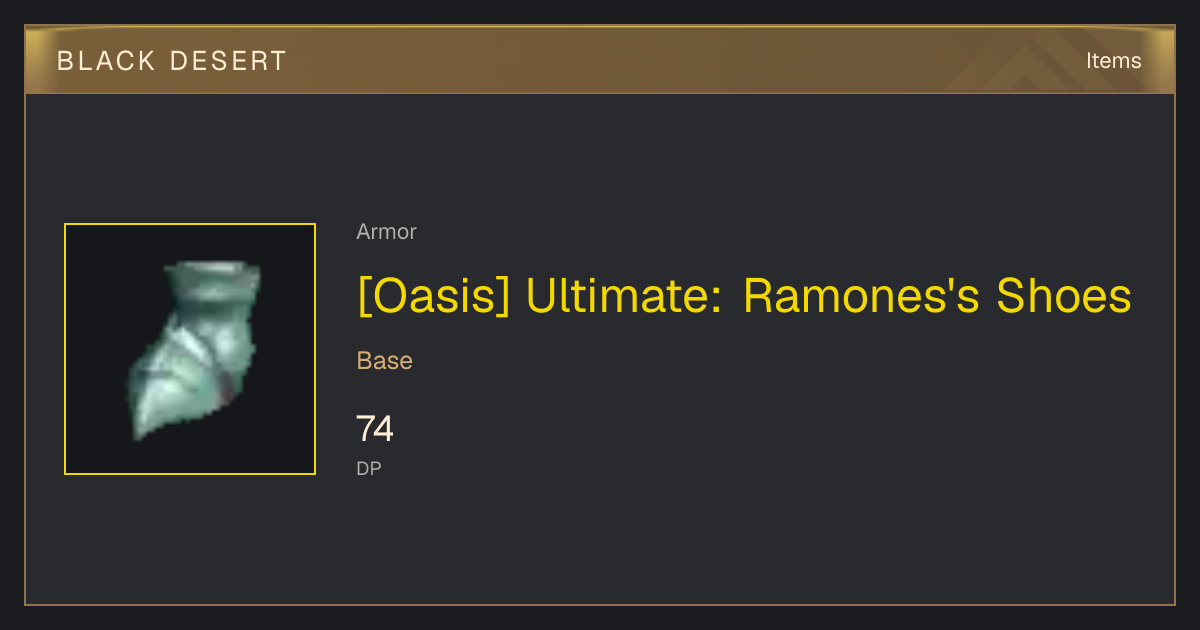Click the 74 defense value
Viewport: 1200px width, 630px height.
point(375,429)
